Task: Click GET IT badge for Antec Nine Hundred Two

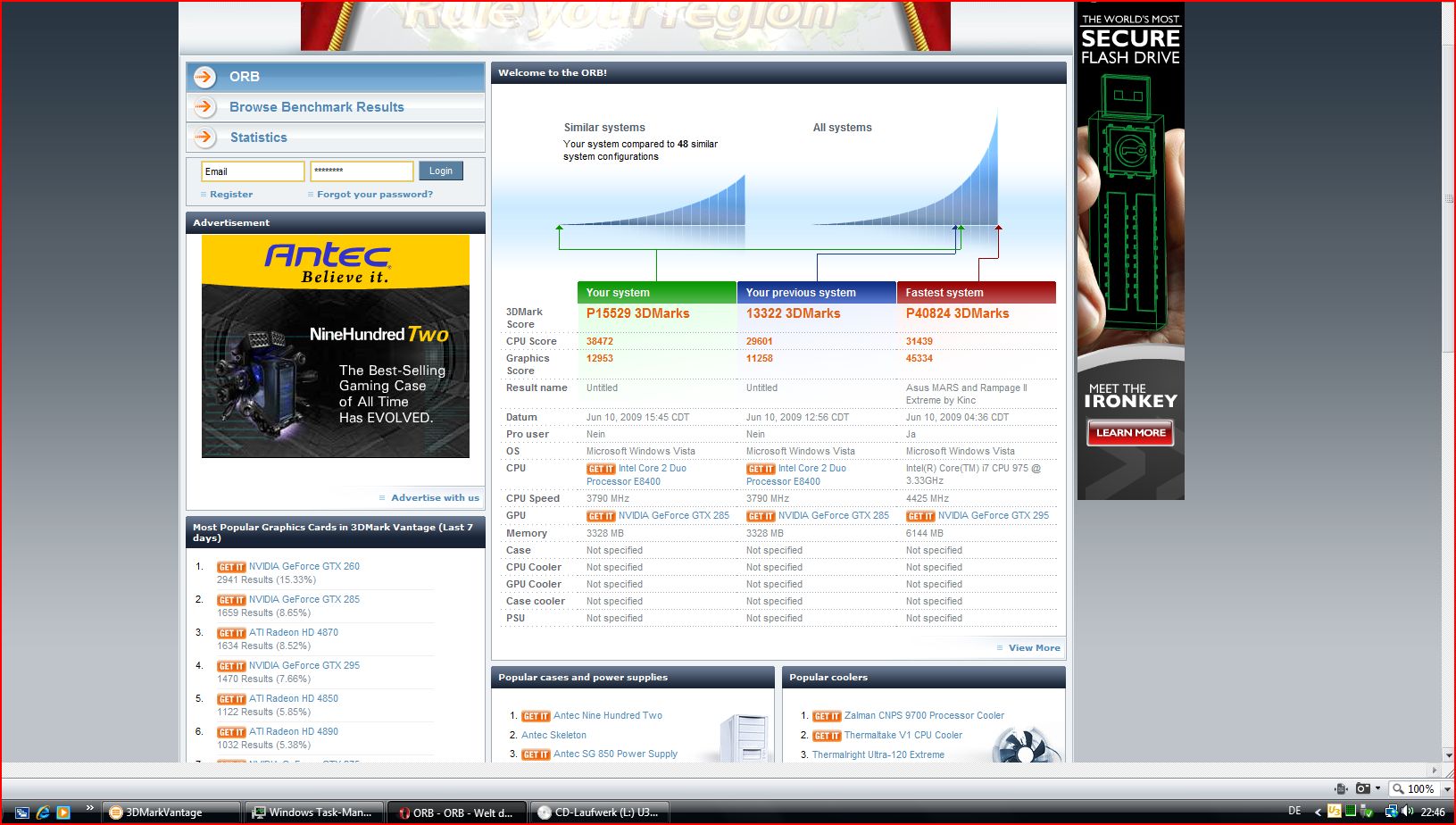Action: (x=536, y=716)
